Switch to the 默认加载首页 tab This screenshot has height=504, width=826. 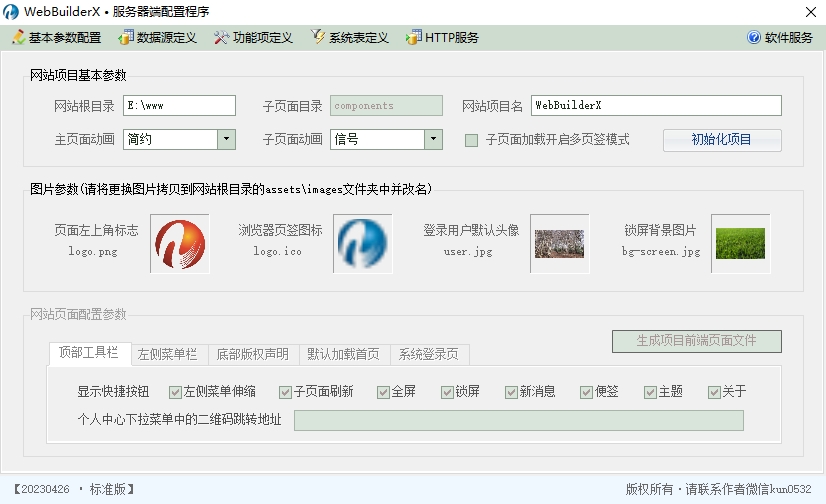pyautogui.click(x=343, y=354)
